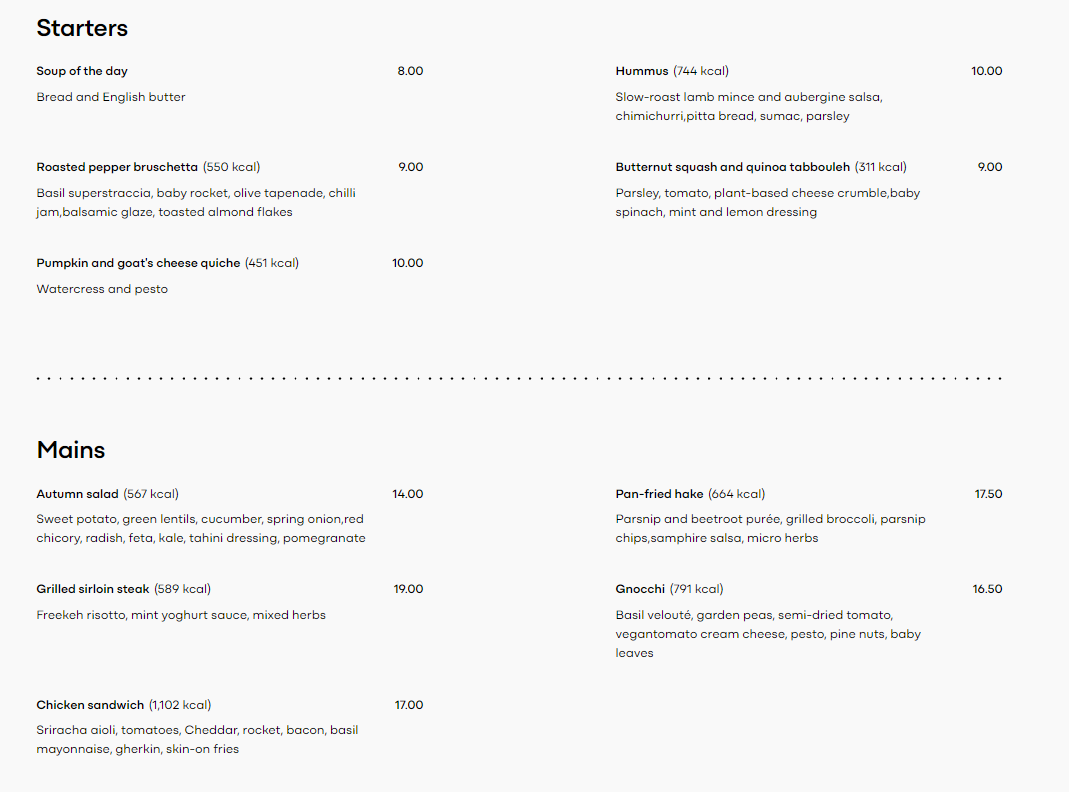Click the Grilled sirloin steak title
The width and height of the screenshot is (1069, 792).
tap(93, 589)
